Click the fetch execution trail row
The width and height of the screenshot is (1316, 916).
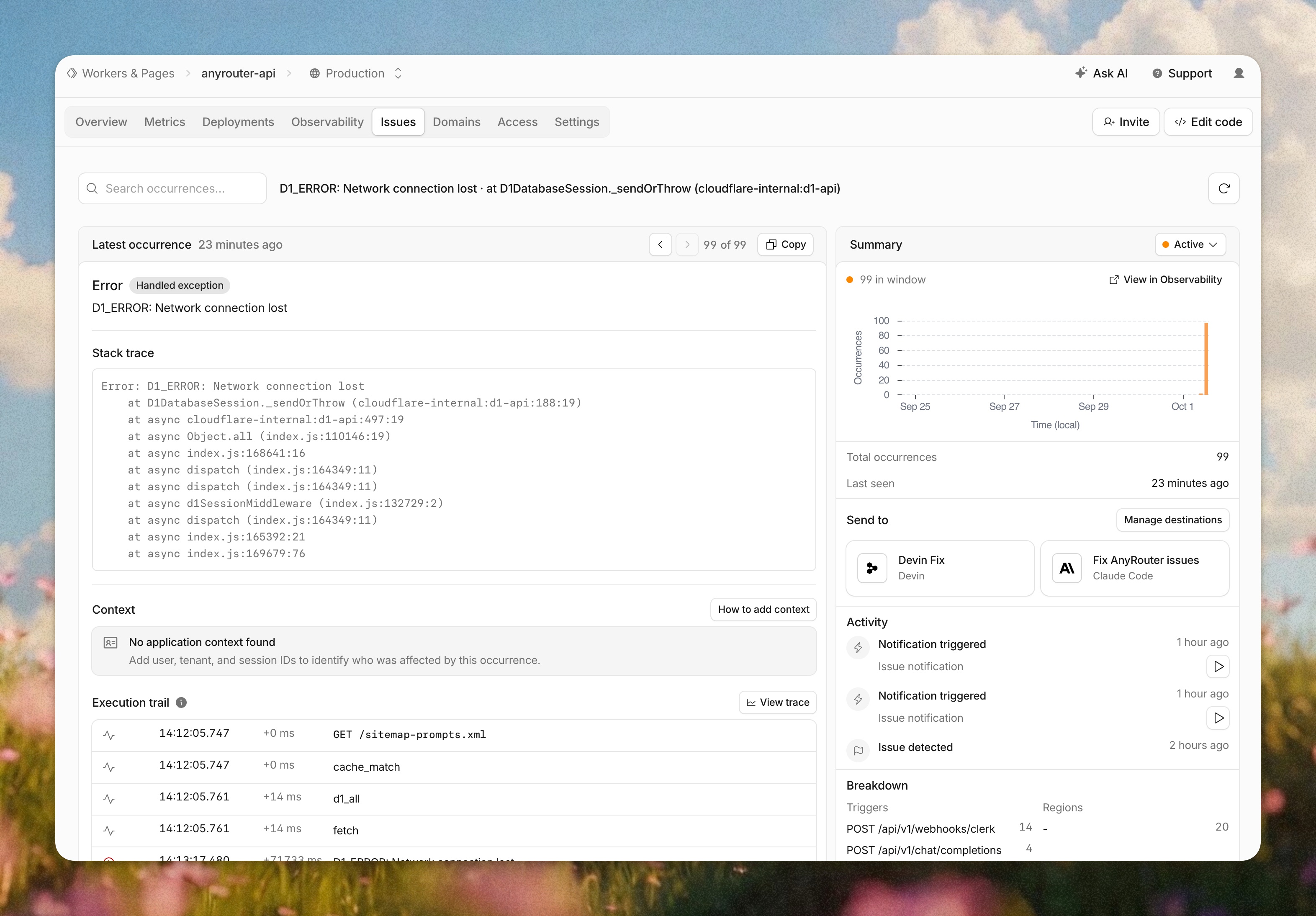pos(454,831)
